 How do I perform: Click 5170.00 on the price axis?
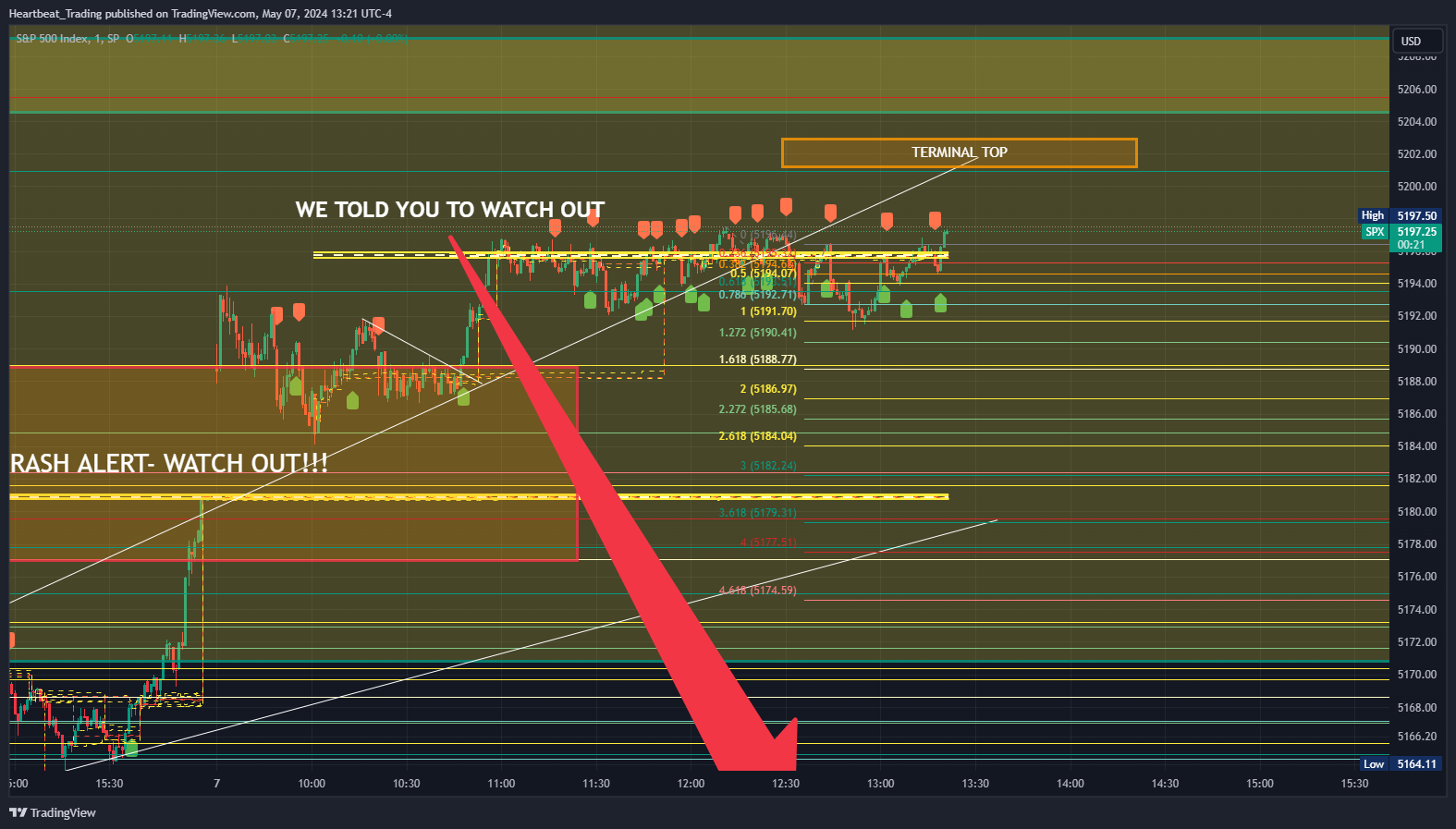pos(1417,675)
